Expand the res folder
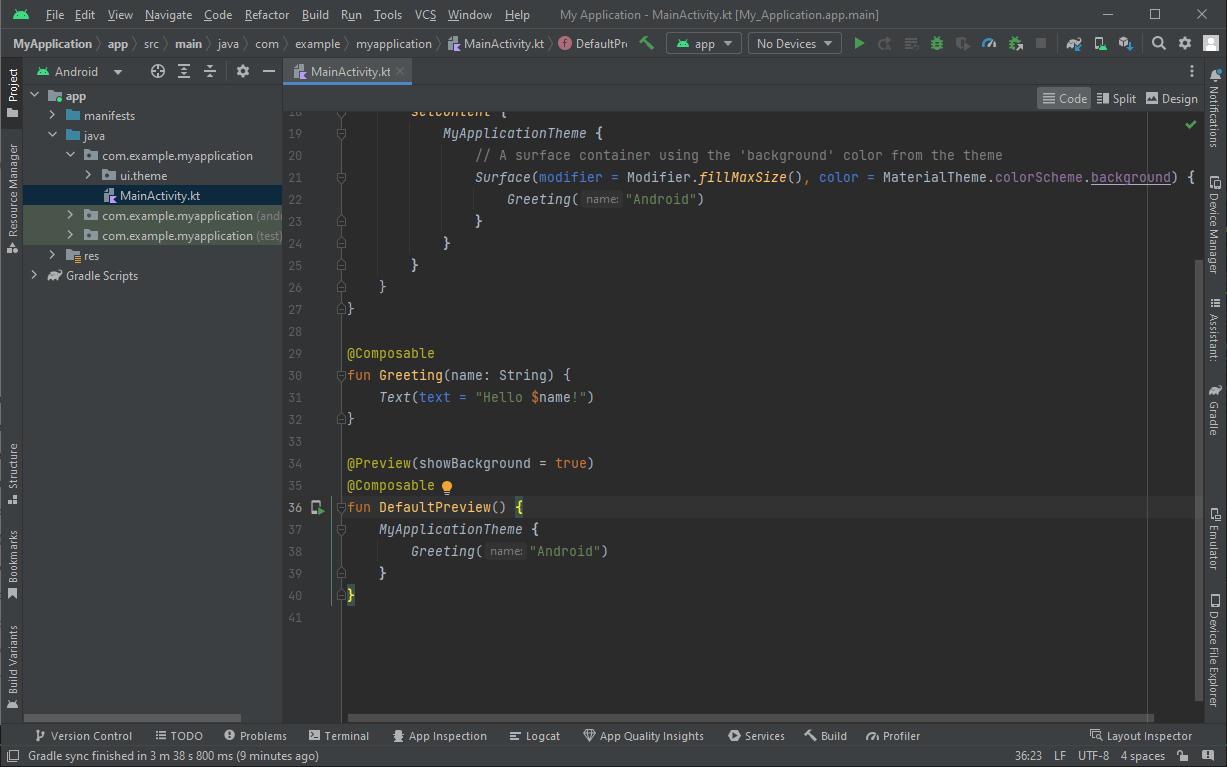1227x767 pixels. tap(53, 256)
